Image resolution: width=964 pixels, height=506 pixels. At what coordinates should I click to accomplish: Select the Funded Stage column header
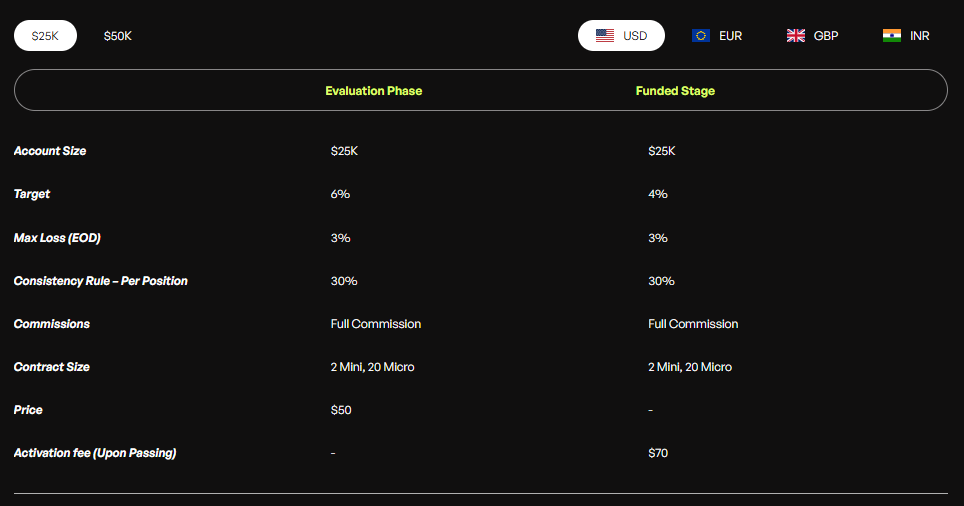point(675,91)
